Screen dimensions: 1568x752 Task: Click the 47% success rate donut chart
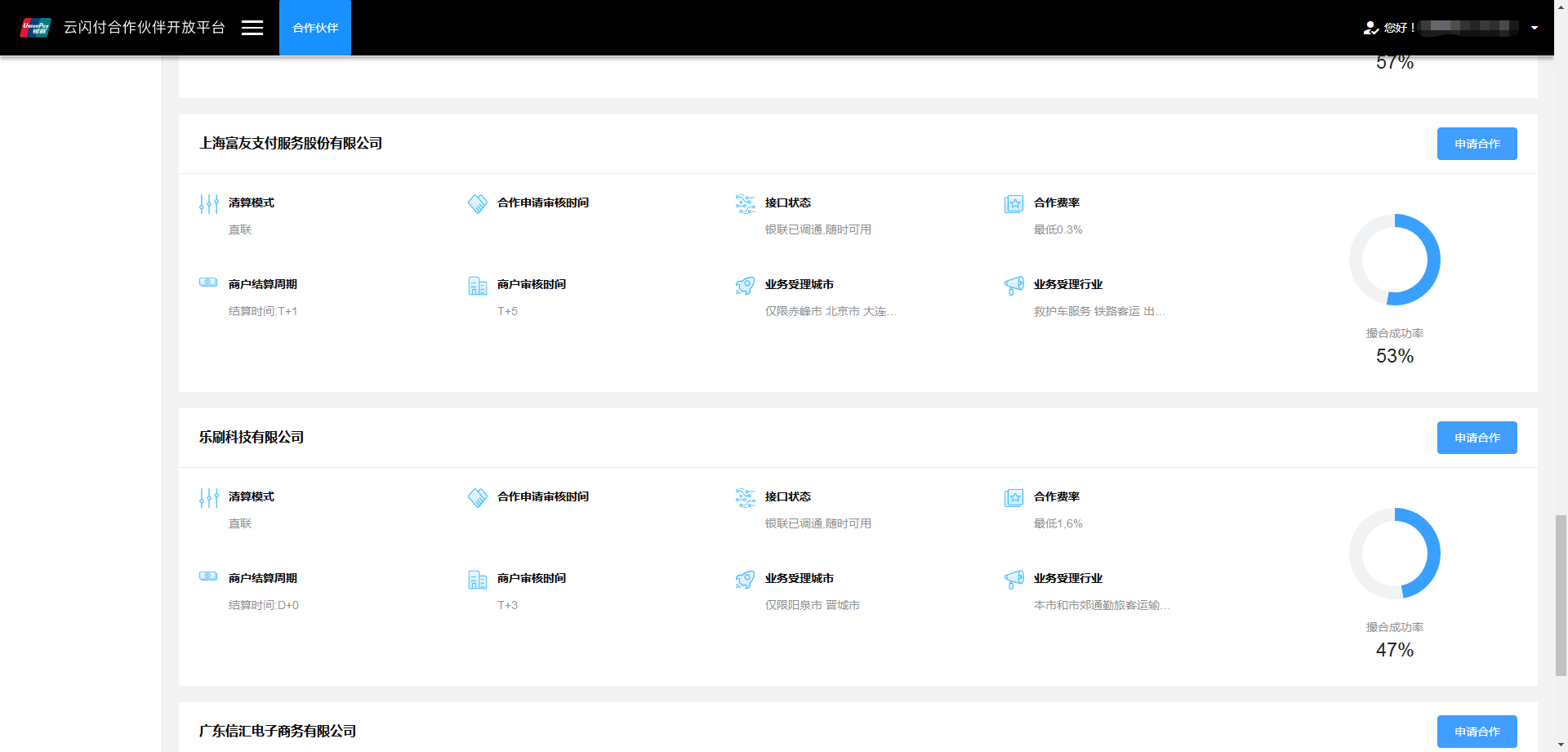pos(1395,554)
